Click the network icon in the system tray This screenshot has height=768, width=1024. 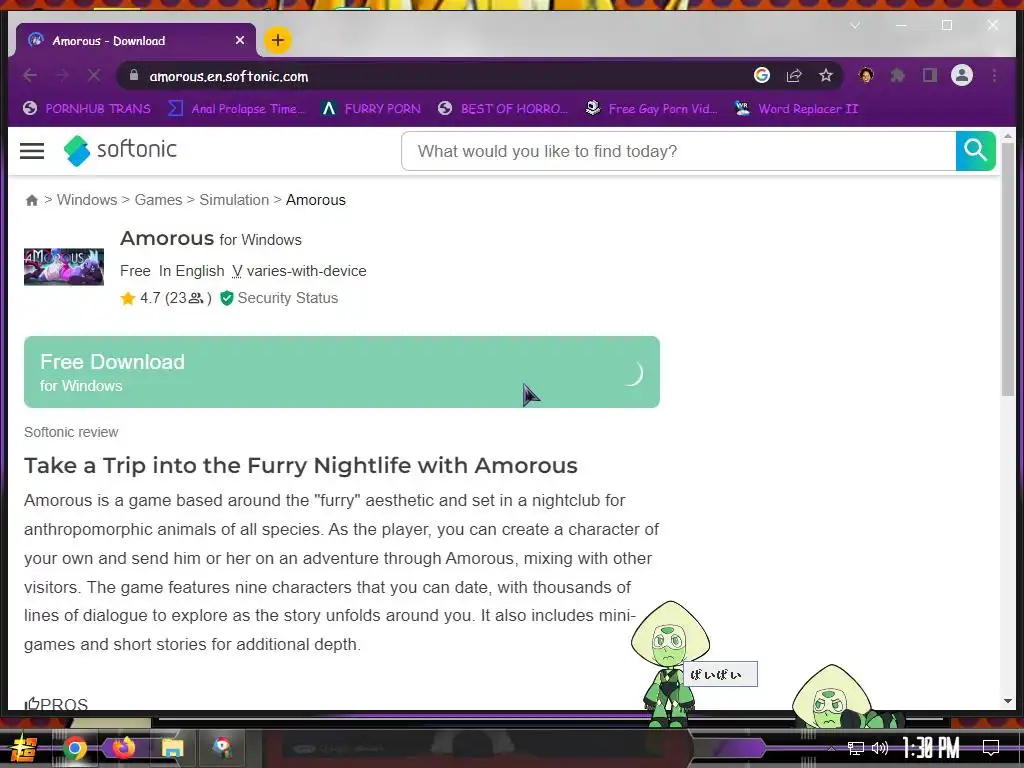[x=855, y=748]
